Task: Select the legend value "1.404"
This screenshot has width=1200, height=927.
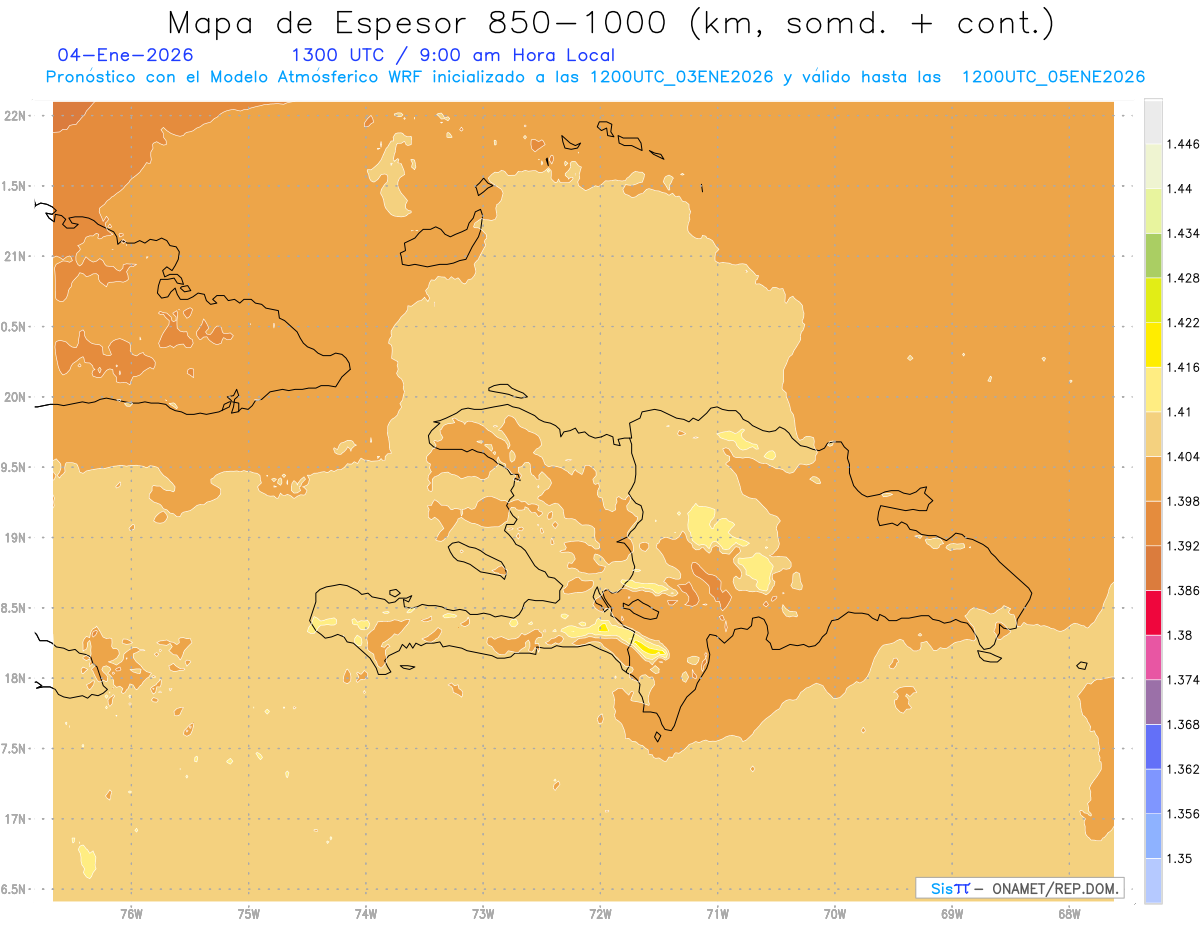Action: click(1182, 456)
